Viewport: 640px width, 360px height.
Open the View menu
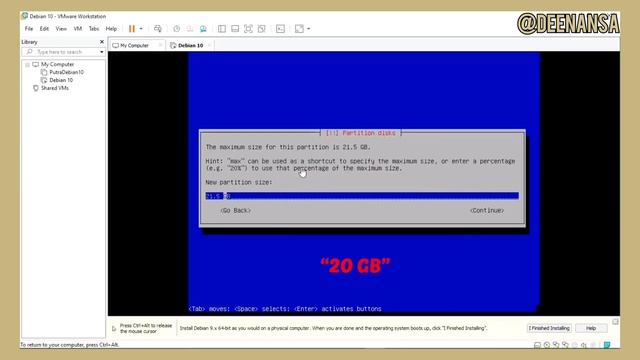[61, 29]
